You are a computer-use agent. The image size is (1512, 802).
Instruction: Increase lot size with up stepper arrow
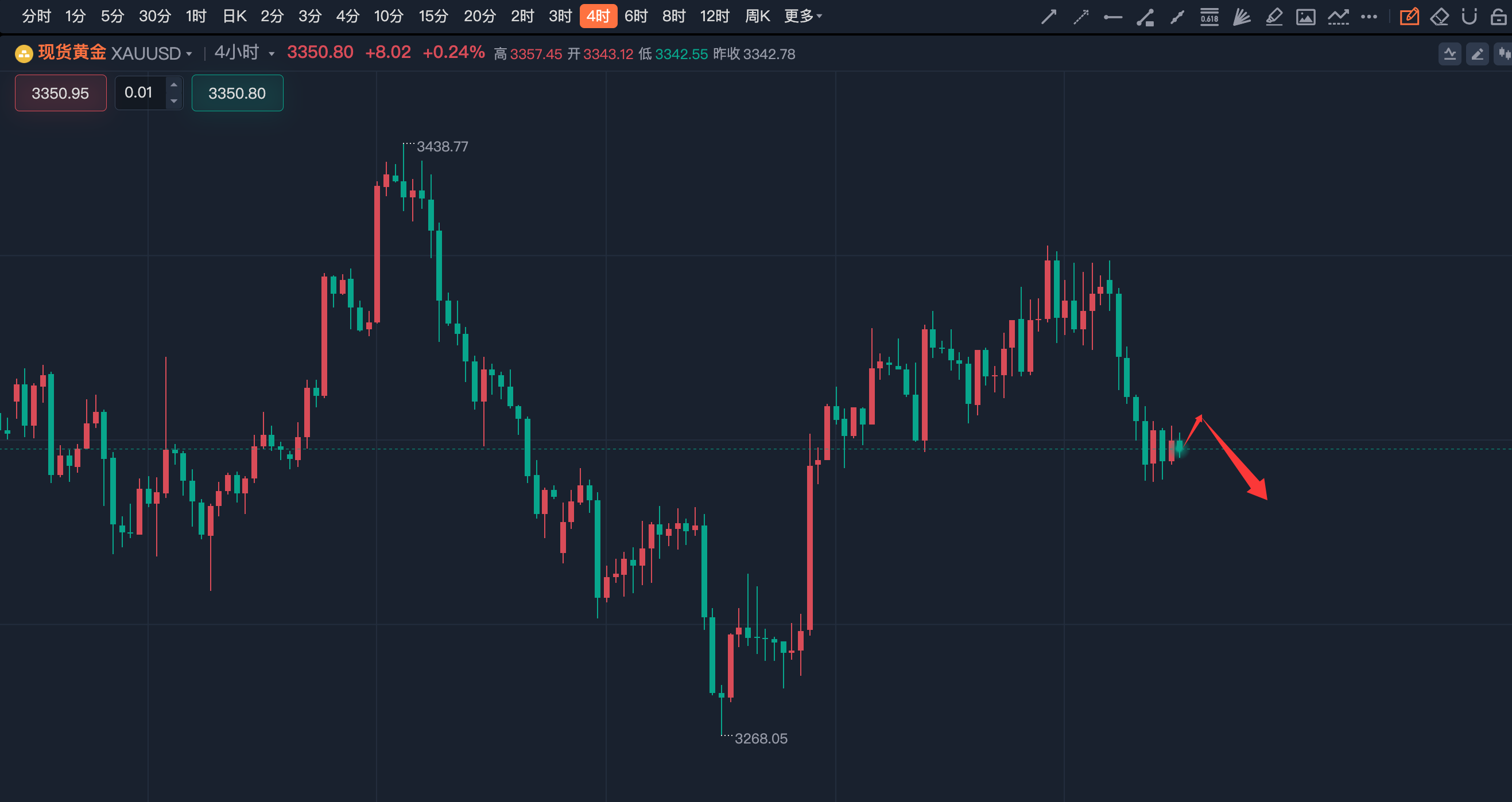coord(174,85)
